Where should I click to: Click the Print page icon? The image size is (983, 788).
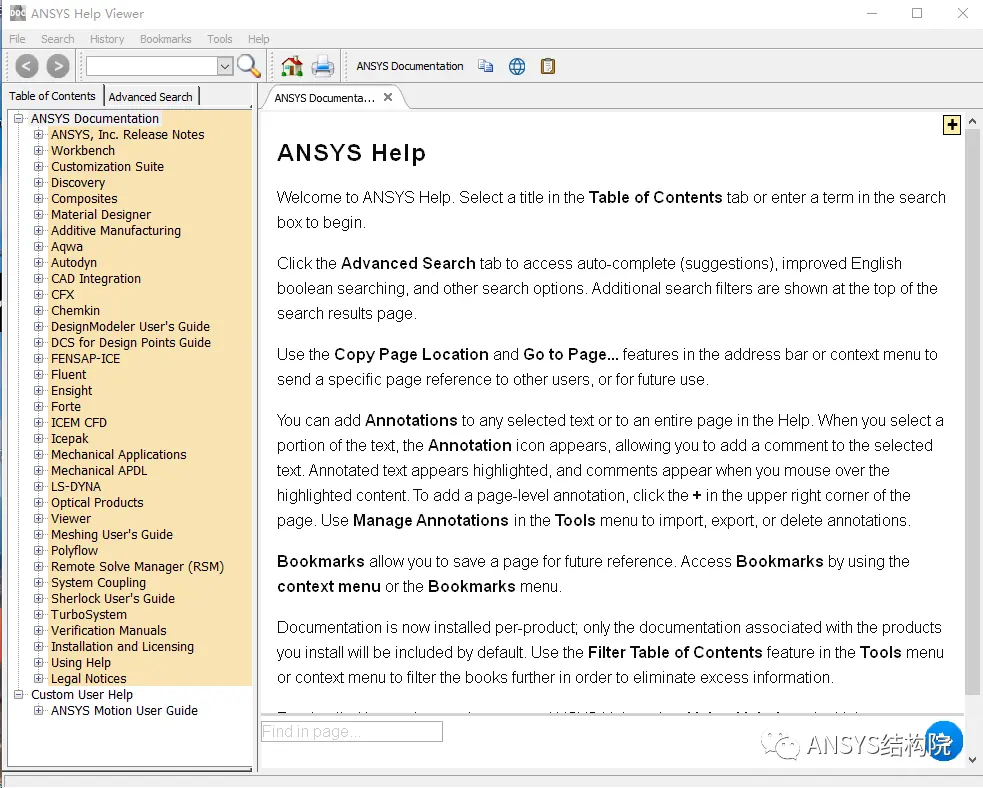(323, 66)
